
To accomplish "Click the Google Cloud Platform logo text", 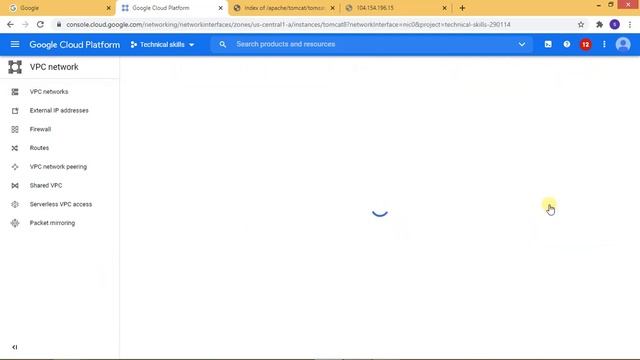I will tap(75, 44).
